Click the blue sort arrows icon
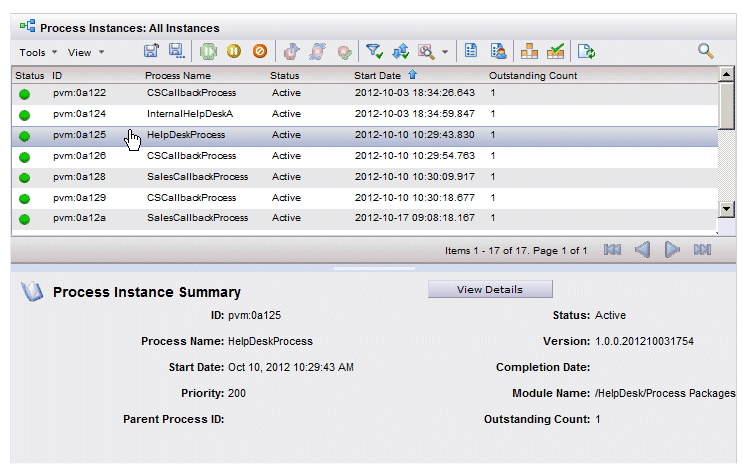The width and height of the screenshot is (743, 474). pos(400,51)
